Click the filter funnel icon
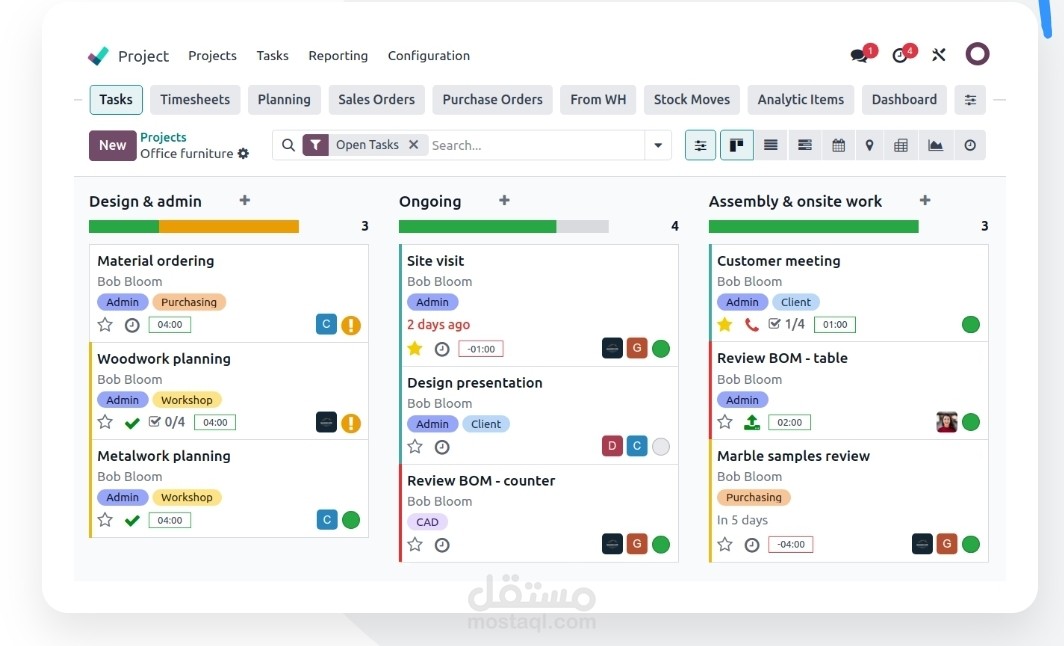 [316, 145]
